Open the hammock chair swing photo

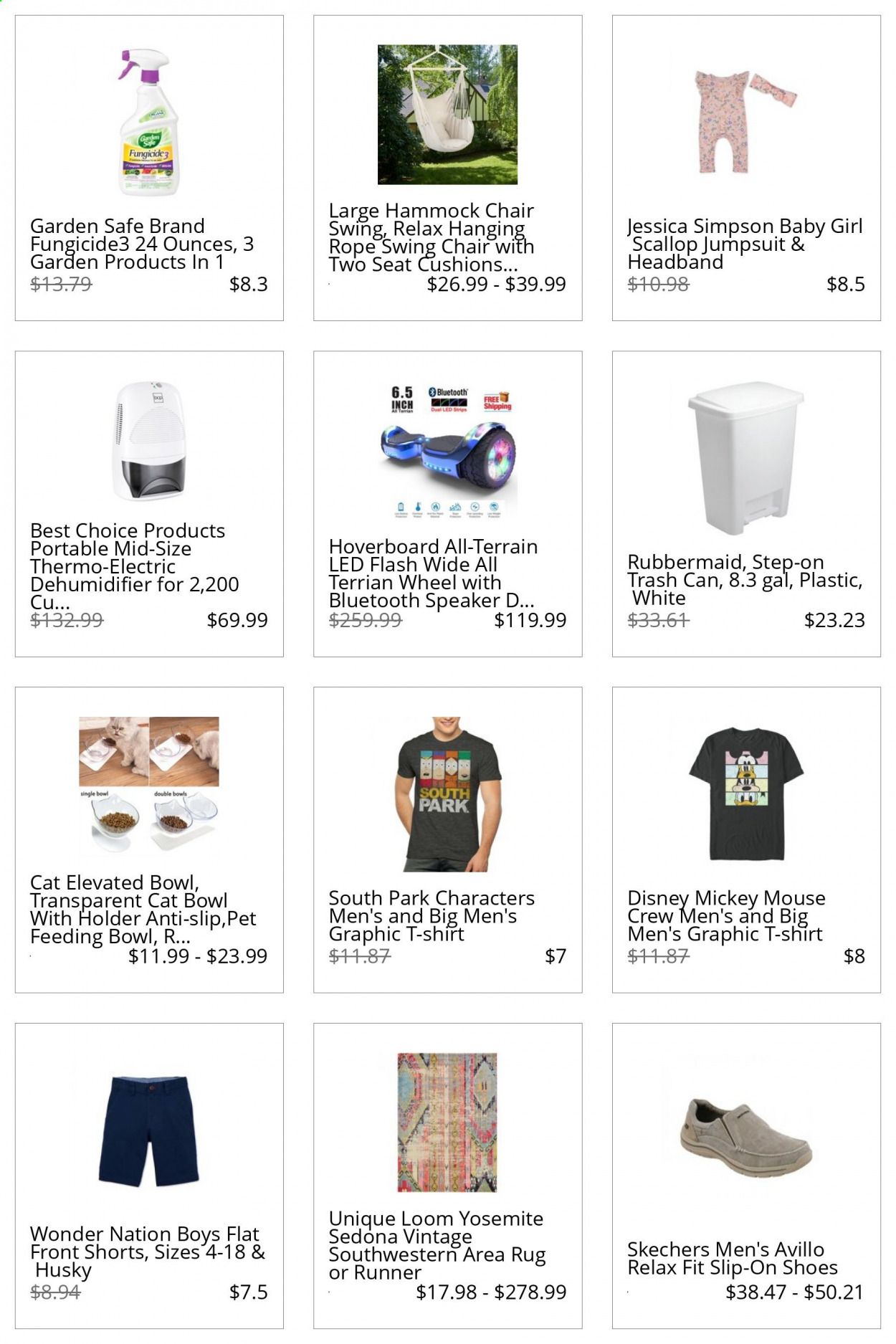click(x=447, y=115)
